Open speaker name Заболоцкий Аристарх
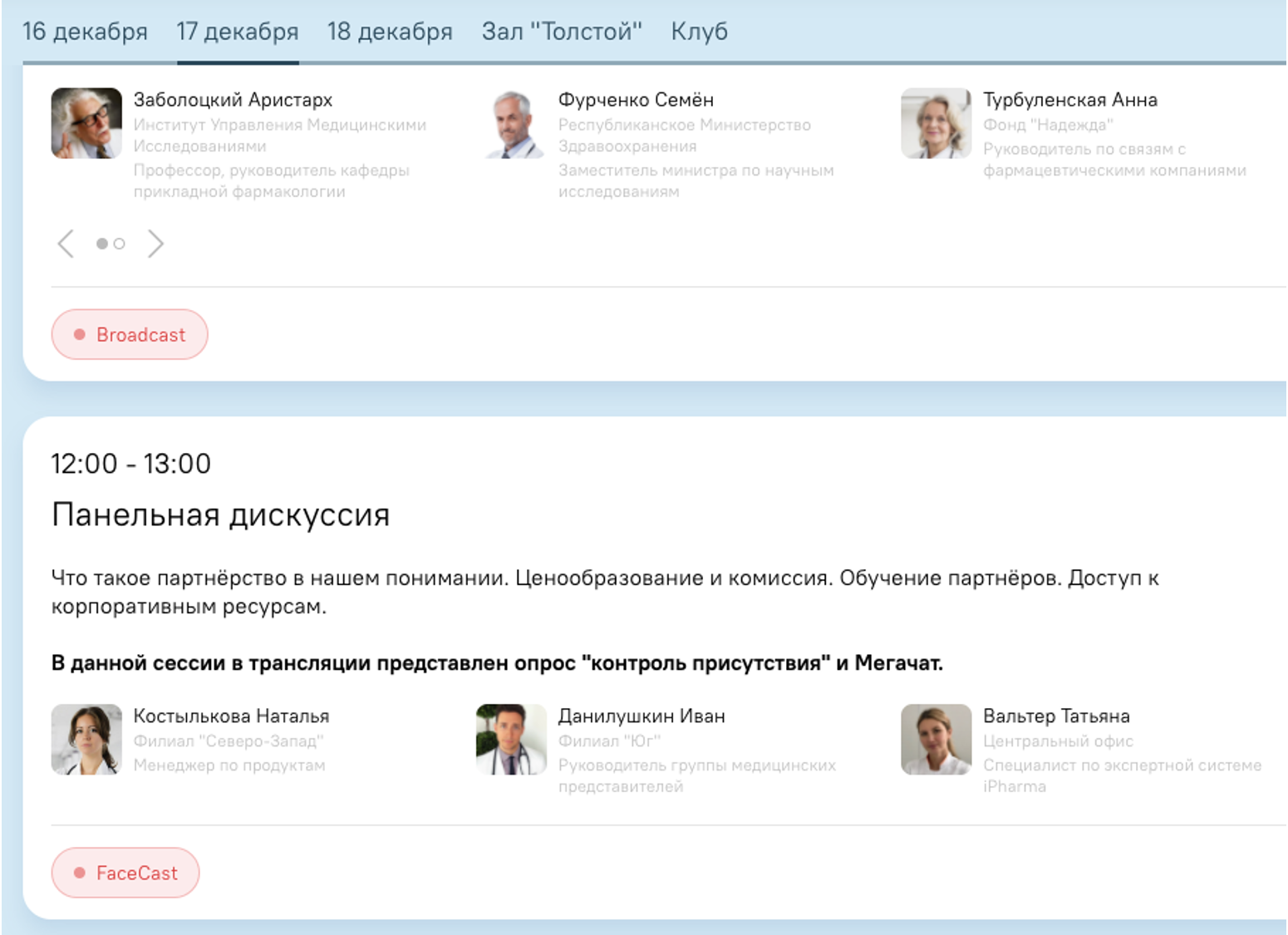 [x=233, y=100]
